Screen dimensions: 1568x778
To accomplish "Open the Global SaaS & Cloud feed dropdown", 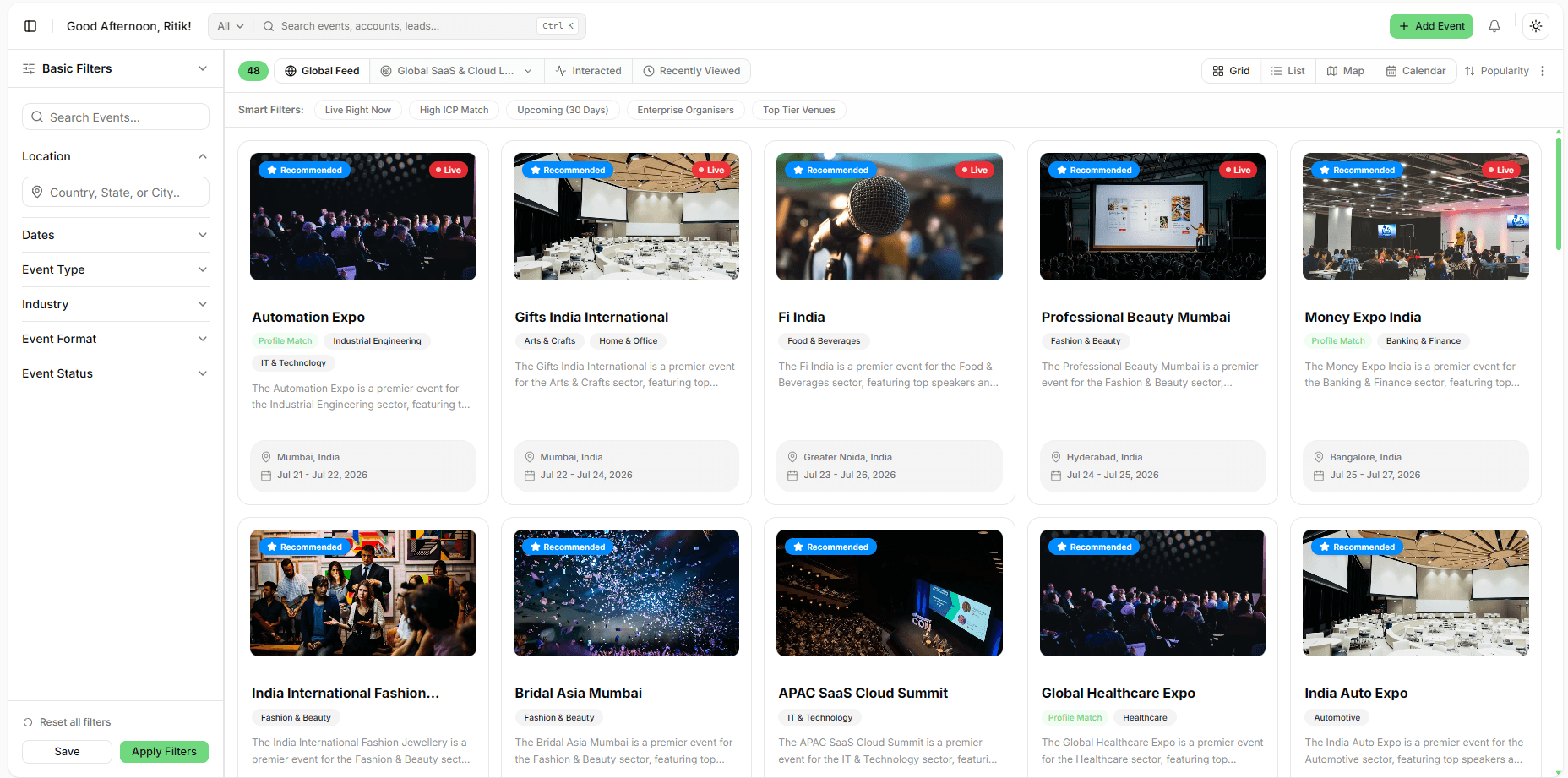I will 457,71.
